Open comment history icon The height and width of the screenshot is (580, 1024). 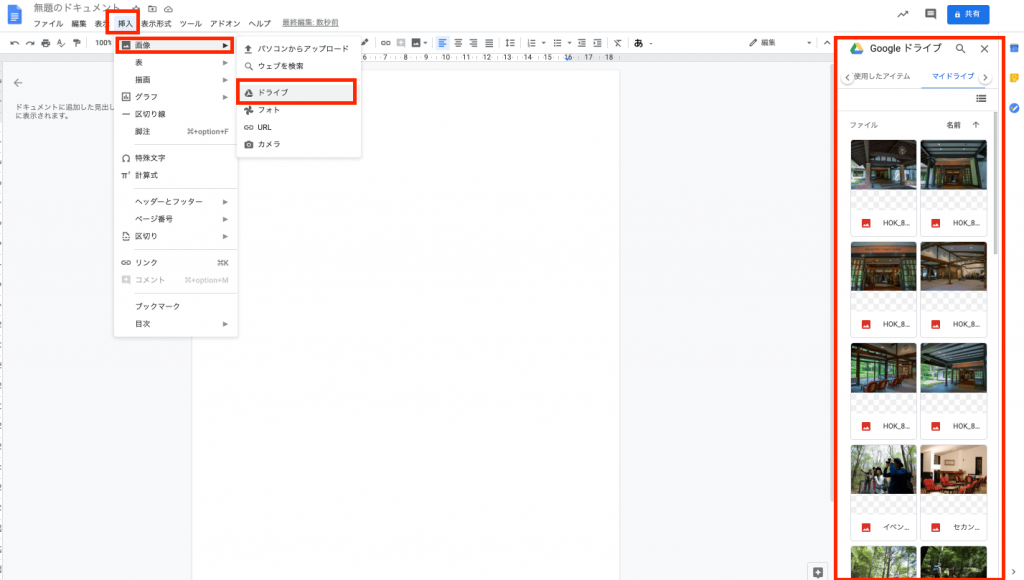931,14
